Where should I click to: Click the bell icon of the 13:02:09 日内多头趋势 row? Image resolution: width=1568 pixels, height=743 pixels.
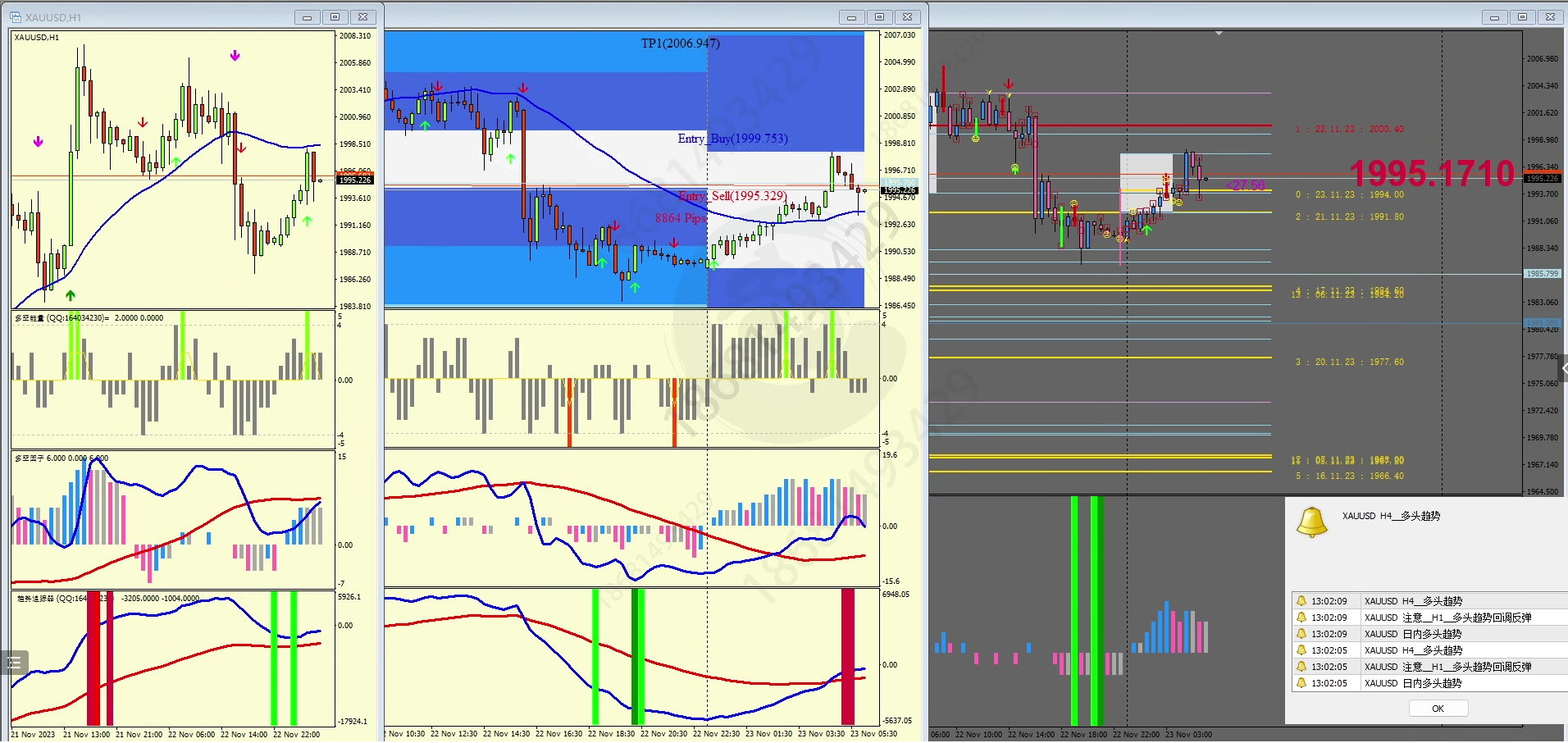click(1301, 634)
